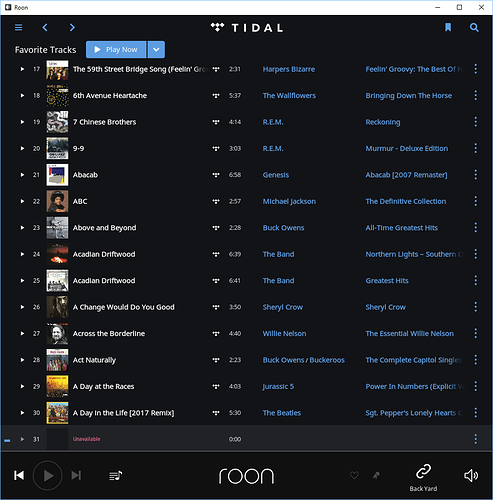
Task: Open The Wallflowers artist link
Action: pos(289,95)
